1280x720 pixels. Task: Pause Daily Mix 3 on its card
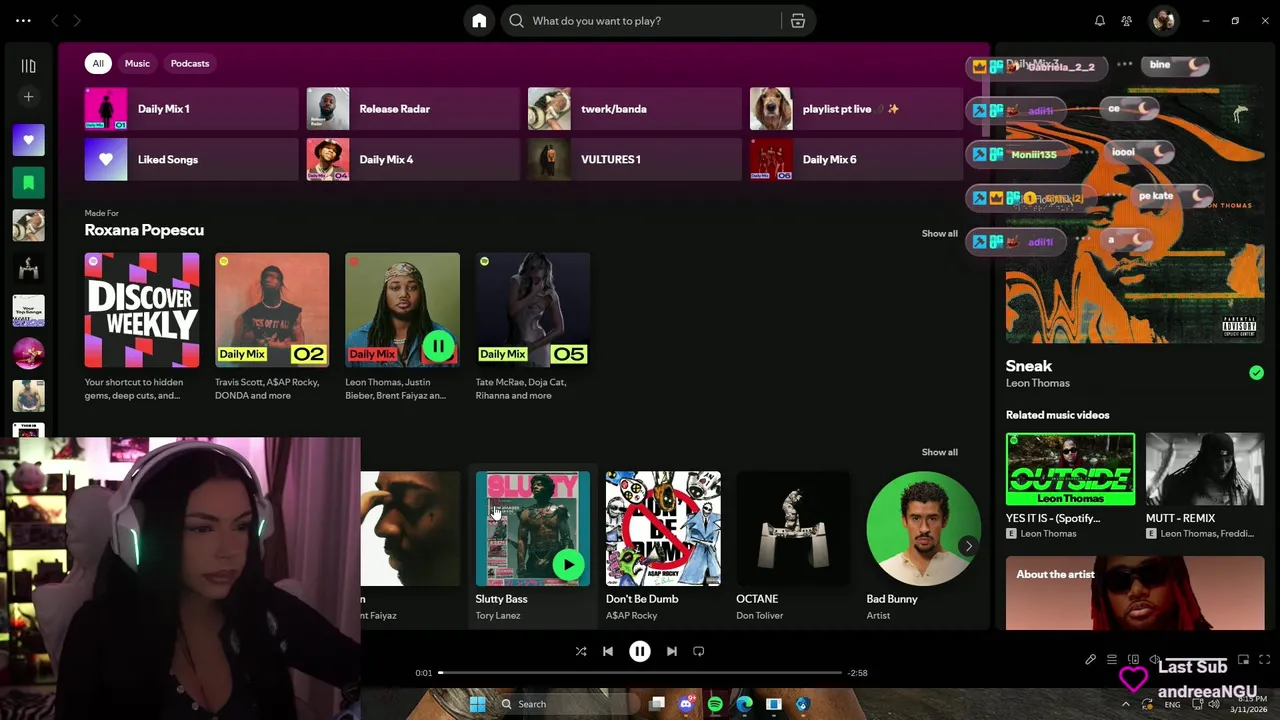point(438,347)
